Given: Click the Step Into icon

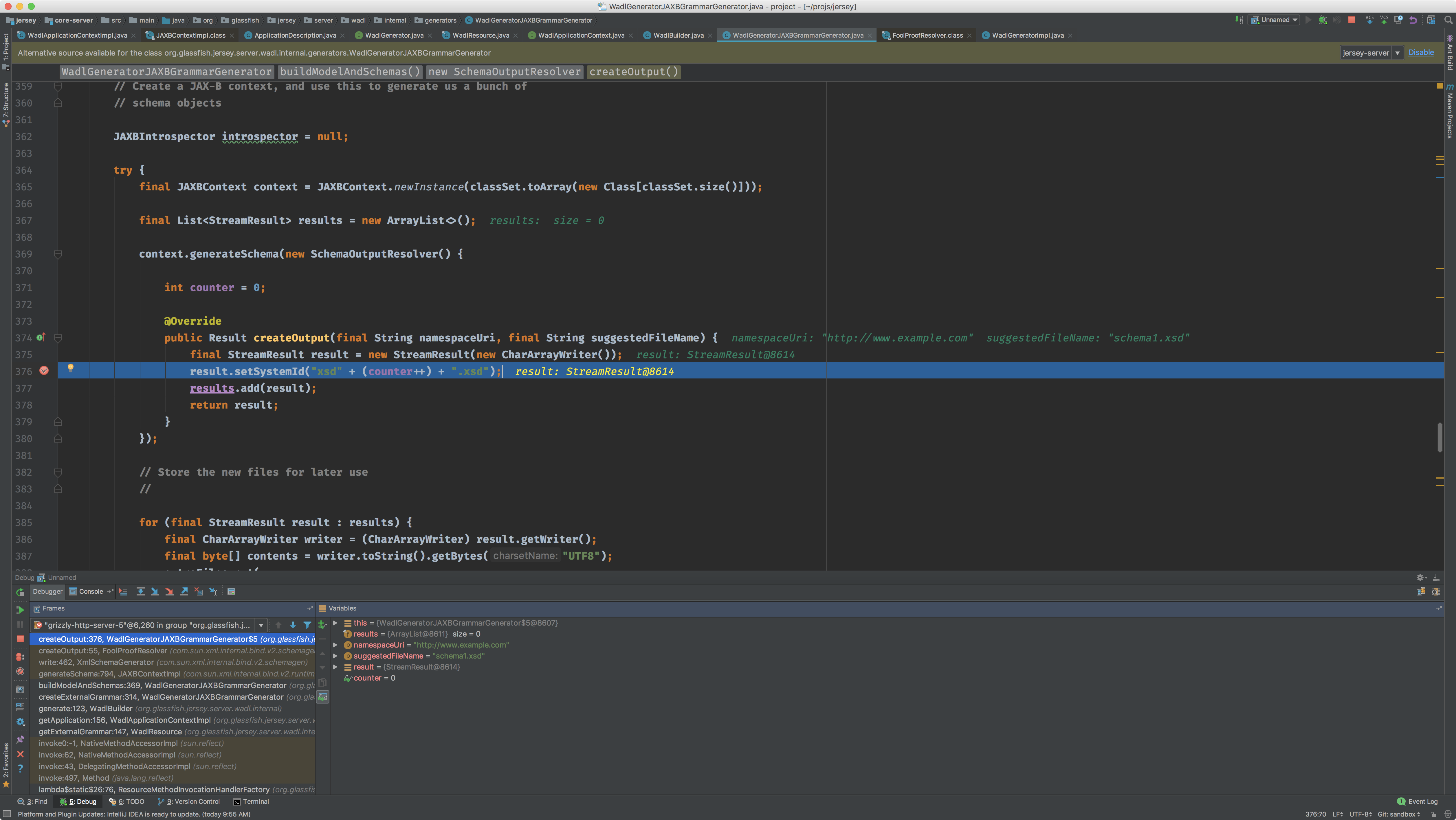Looking at the screenshot, I should point(155,592).
